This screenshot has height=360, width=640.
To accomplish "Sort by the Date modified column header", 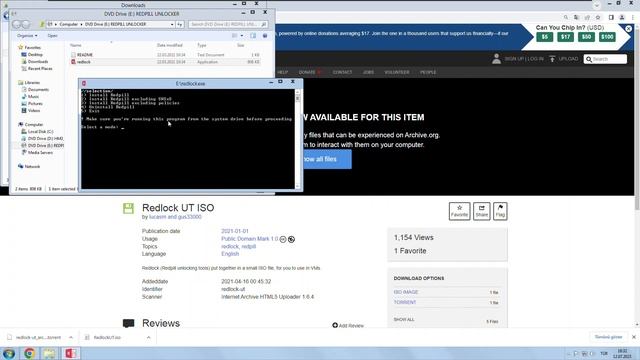I will 170,45.
